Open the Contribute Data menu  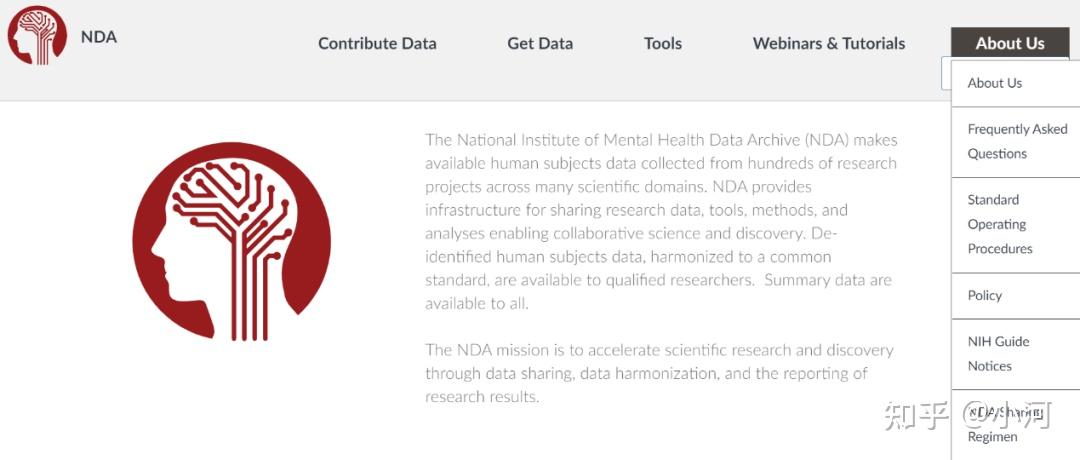(x=377, y=43)
